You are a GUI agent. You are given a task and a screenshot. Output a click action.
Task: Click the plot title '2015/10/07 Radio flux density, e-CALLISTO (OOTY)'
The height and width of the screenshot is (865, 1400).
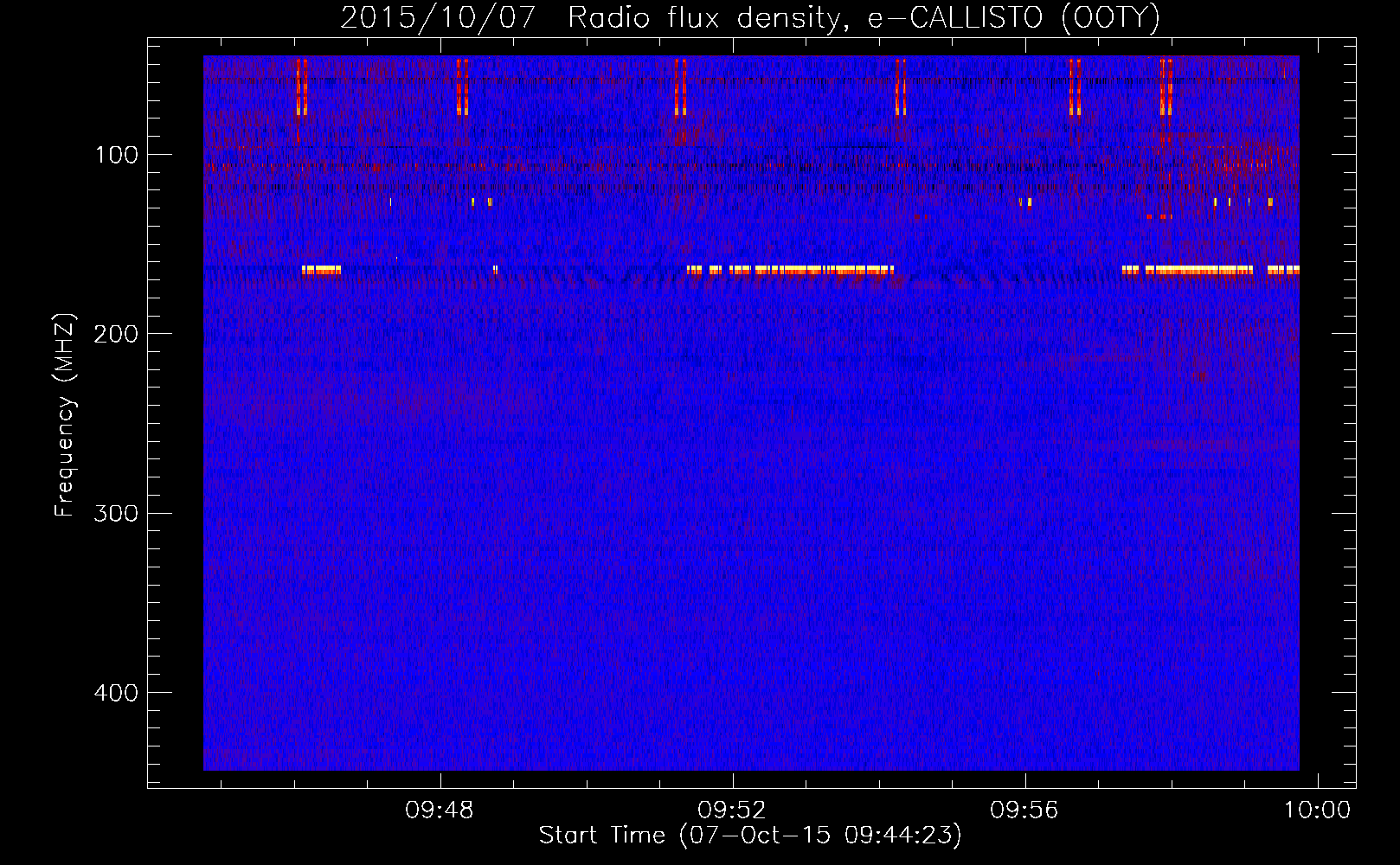[750, 17]
